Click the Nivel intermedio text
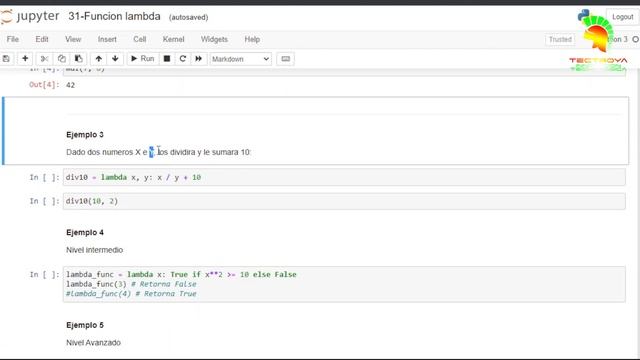Screen dimensions: 640x360 pyautogui.click(x=94, y=250)
